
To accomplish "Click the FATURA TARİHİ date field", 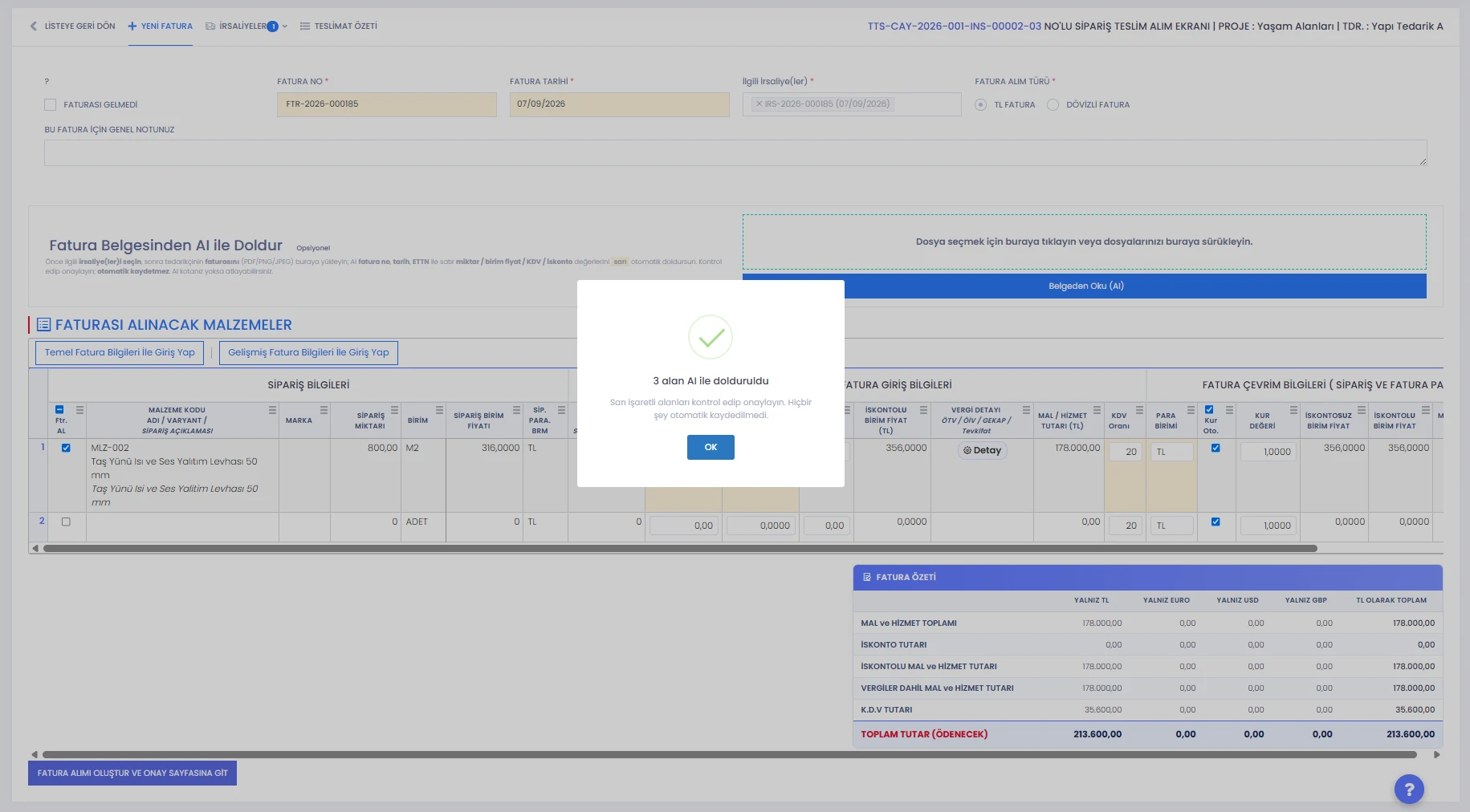I will point(620,104).
